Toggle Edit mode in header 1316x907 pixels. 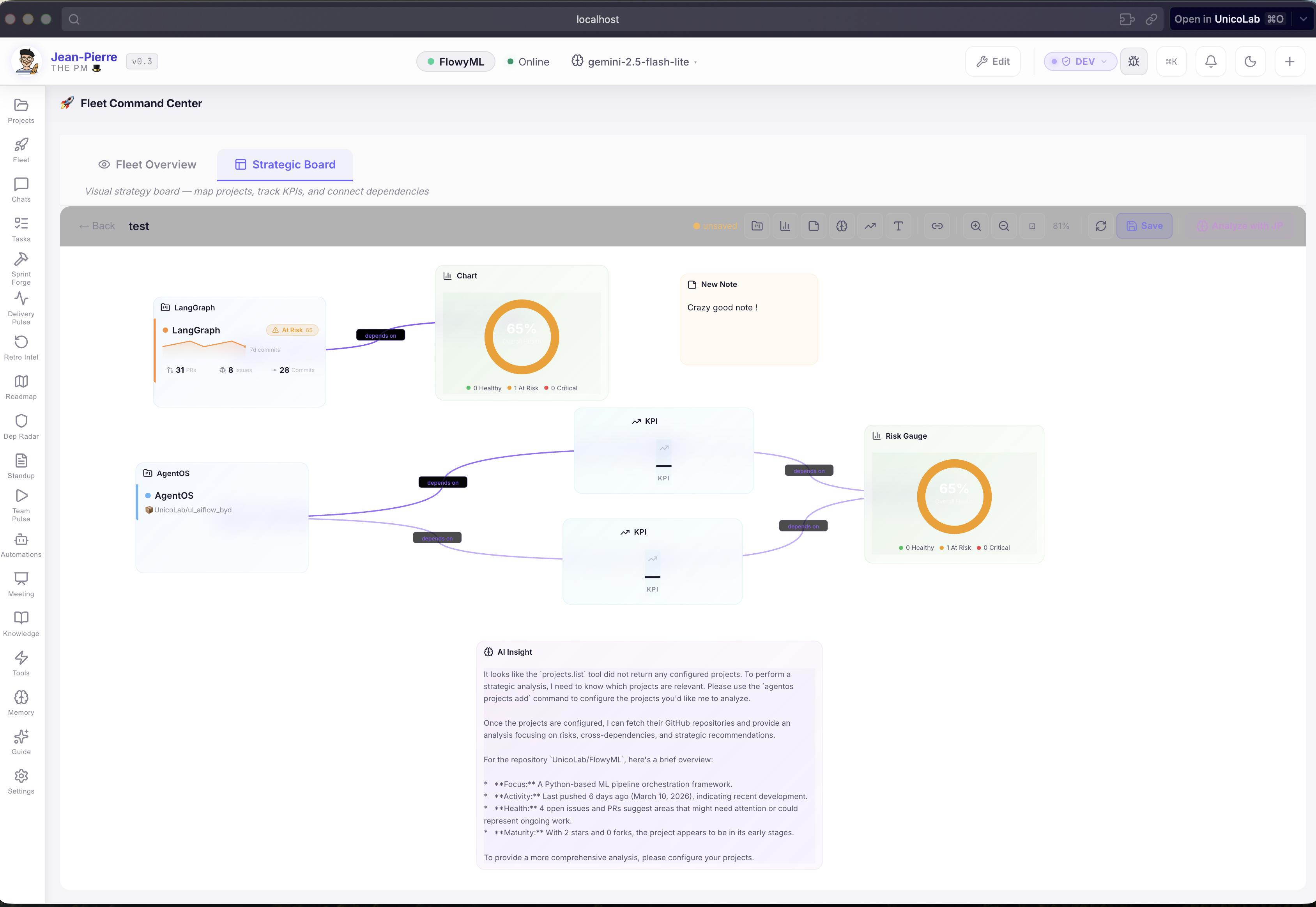pos(993,61)
